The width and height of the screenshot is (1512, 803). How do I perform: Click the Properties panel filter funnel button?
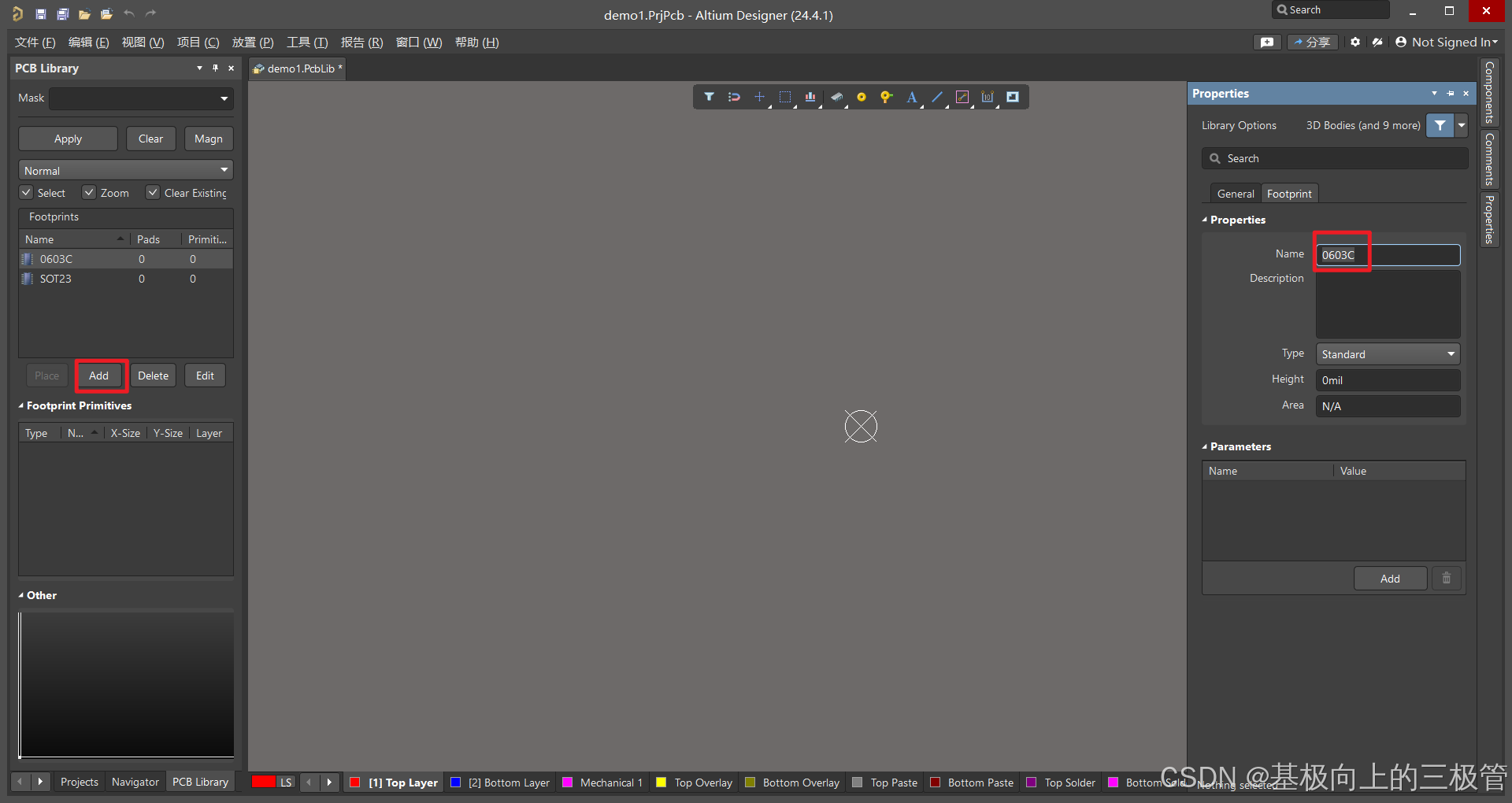[1440, 125]
